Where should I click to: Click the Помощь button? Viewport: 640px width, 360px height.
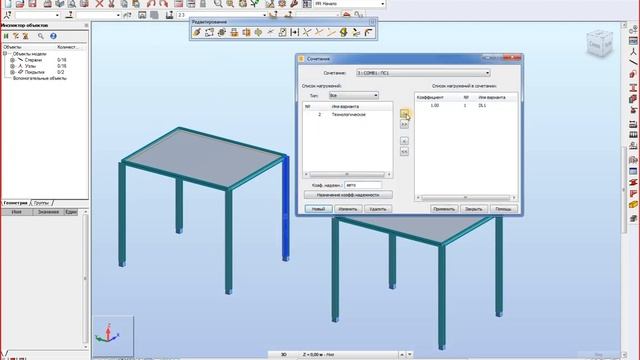point(504,209)
